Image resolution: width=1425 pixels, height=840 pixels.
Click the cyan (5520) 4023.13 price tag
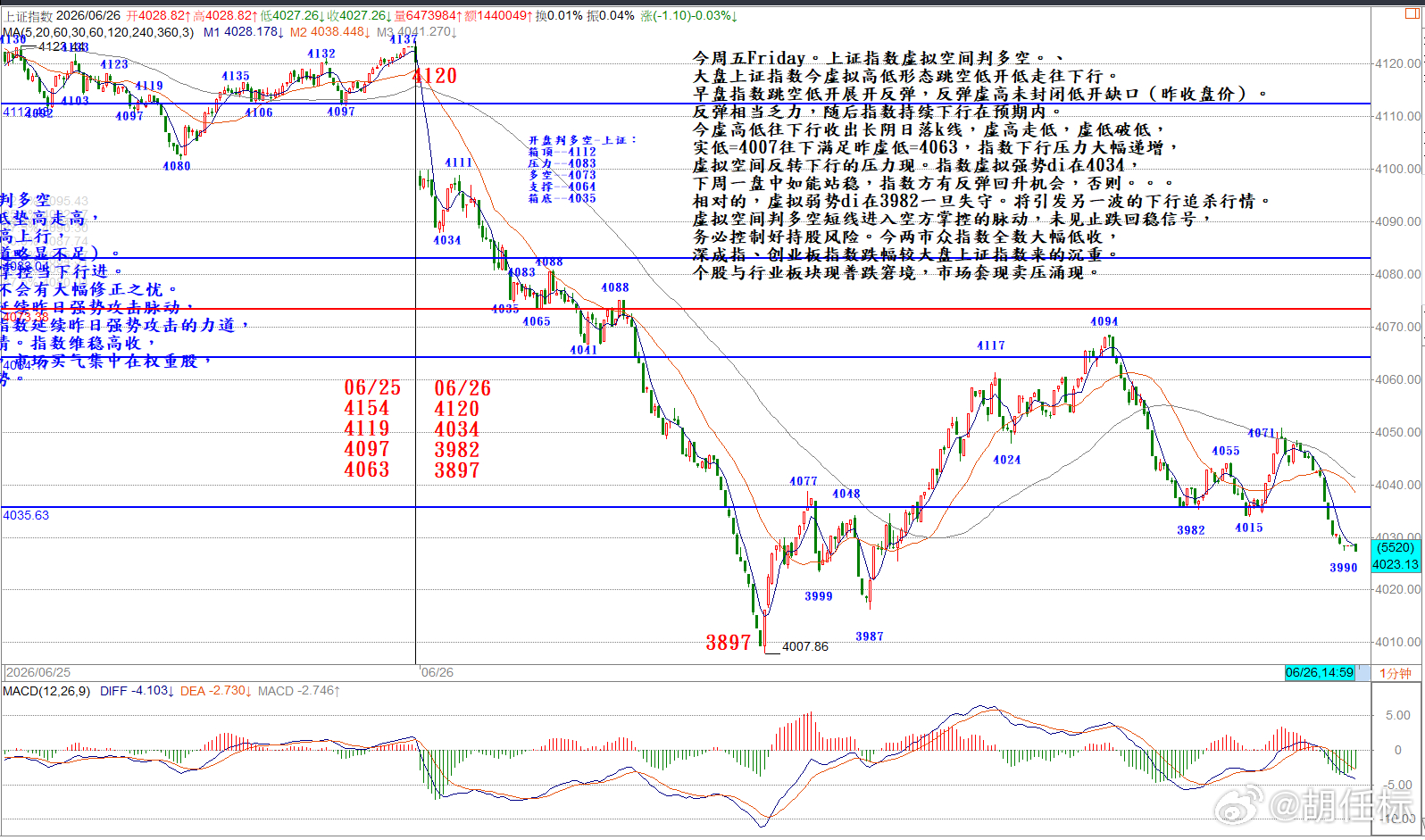1396,556
